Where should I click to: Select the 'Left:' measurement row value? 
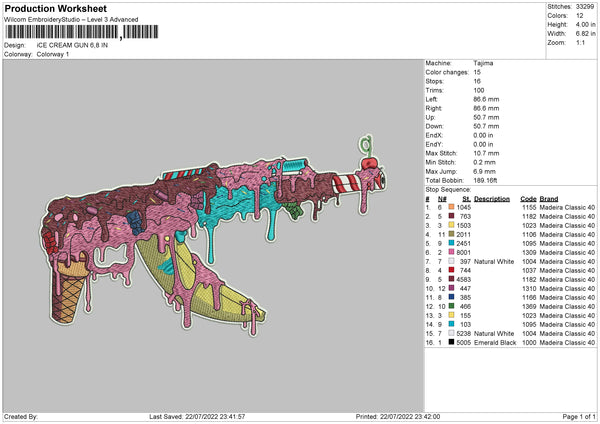[486, 99]
